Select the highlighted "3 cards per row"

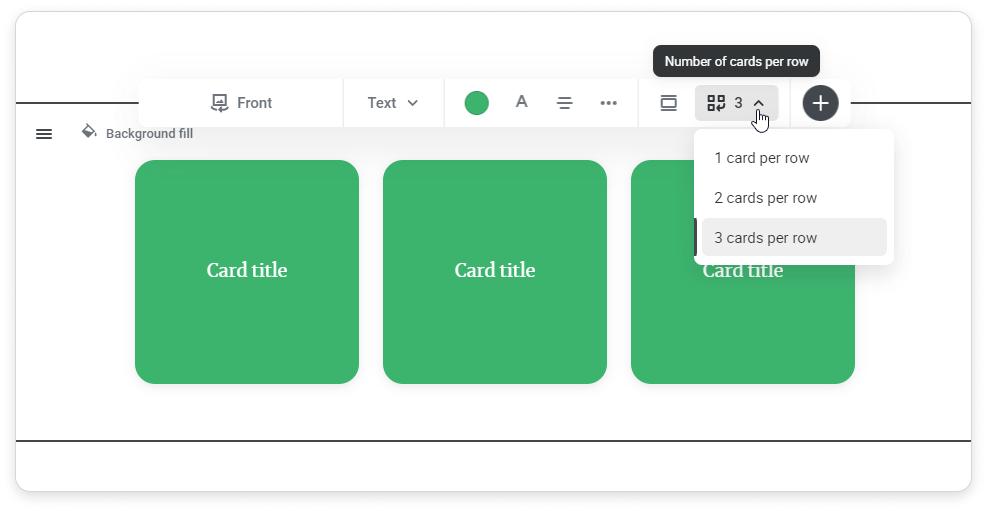coord(765,238)
